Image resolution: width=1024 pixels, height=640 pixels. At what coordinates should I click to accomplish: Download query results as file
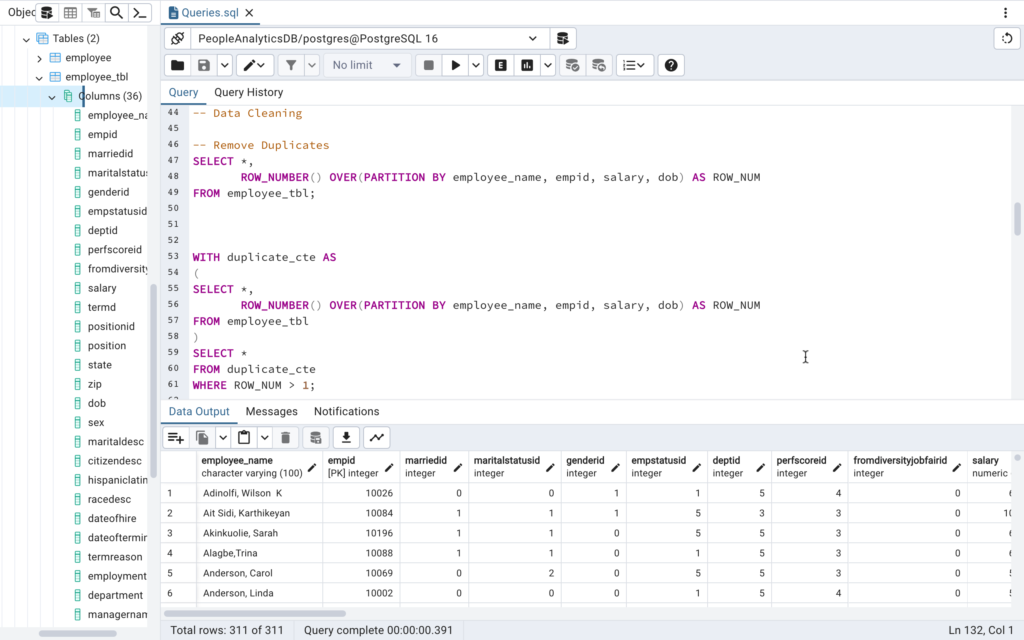pos(346,437)
